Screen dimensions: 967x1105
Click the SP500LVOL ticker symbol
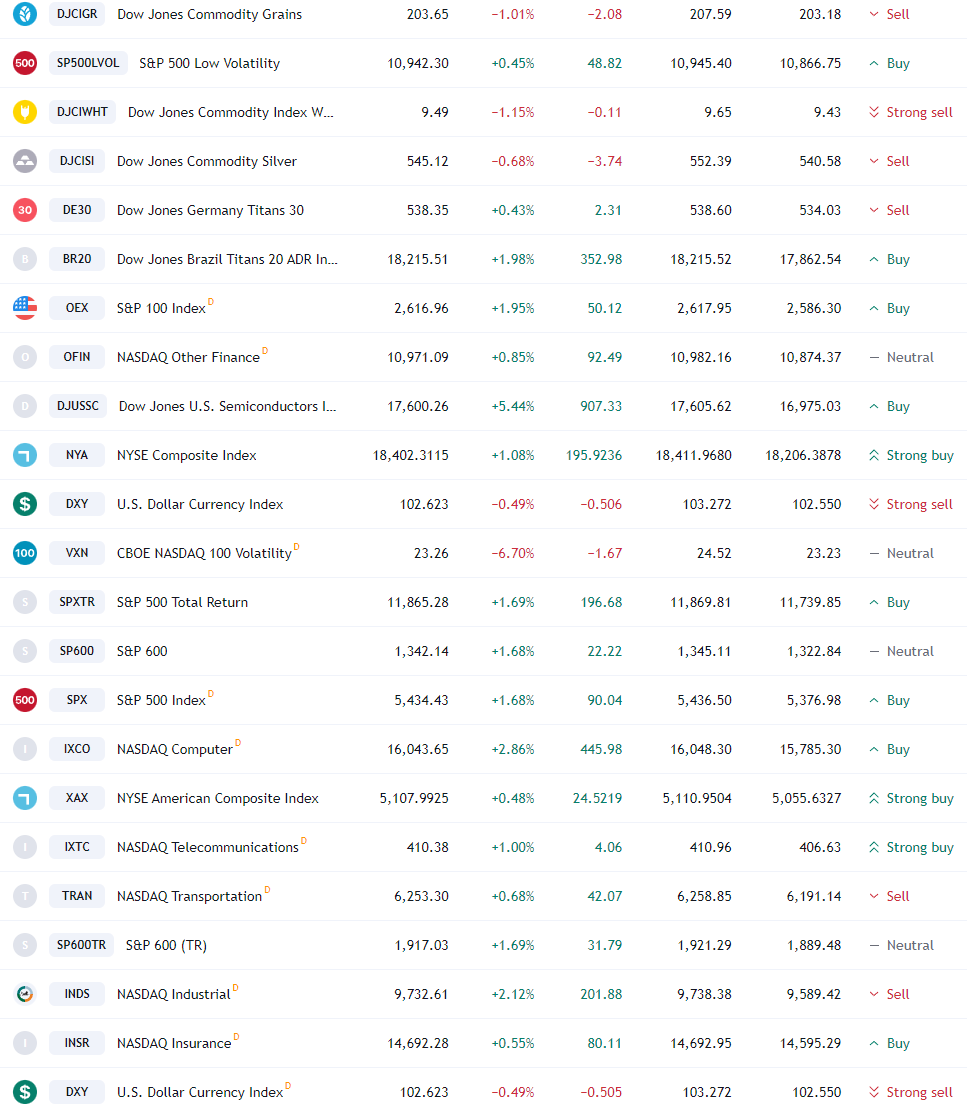pos(88,63)
